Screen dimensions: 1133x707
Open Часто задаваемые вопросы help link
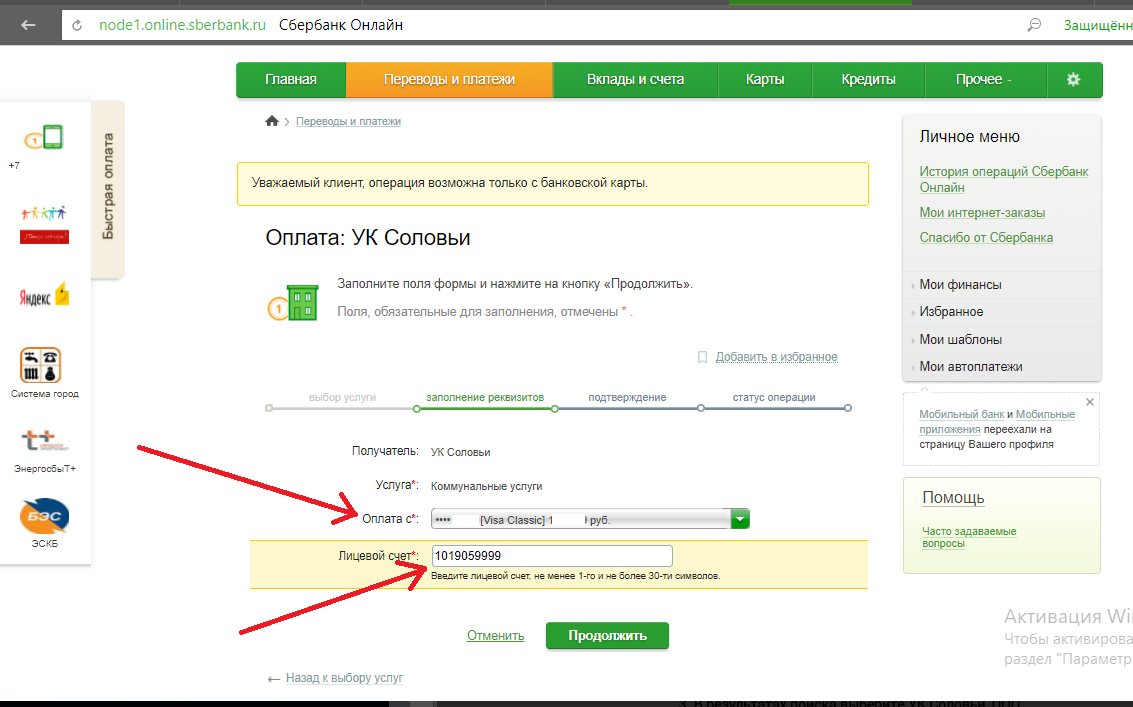(x=968, y=537)
